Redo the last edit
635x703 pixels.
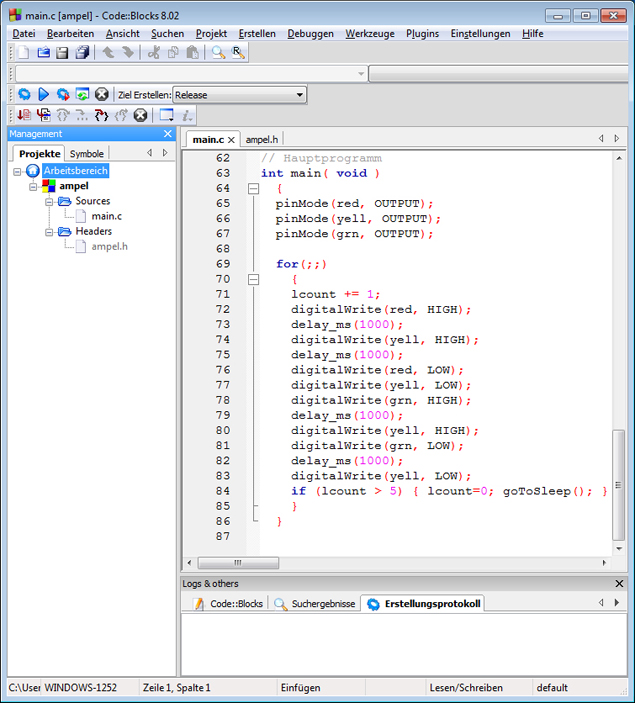coord(128,53)
